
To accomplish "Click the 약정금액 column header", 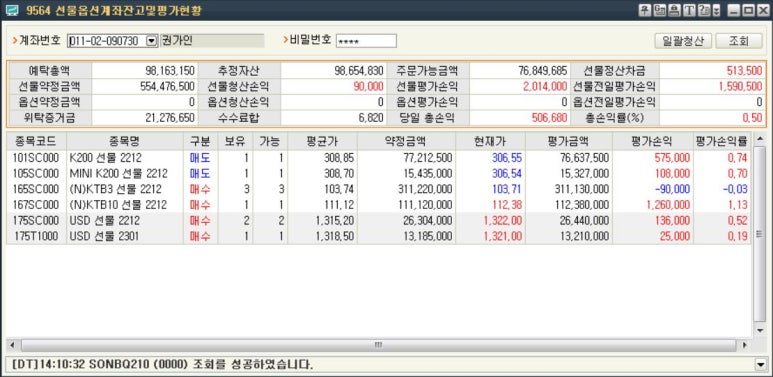I will coord(407,142).
